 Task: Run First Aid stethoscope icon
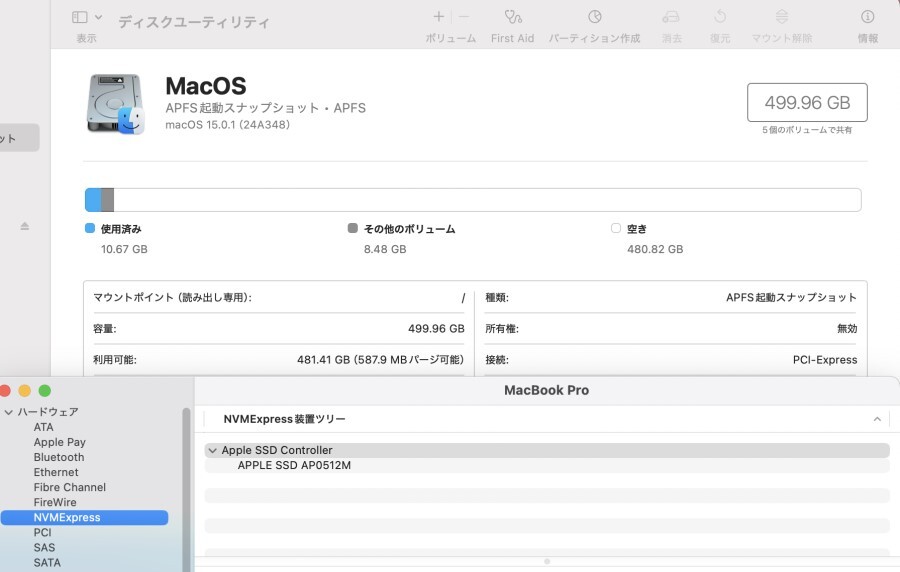(x=513, y=17)
